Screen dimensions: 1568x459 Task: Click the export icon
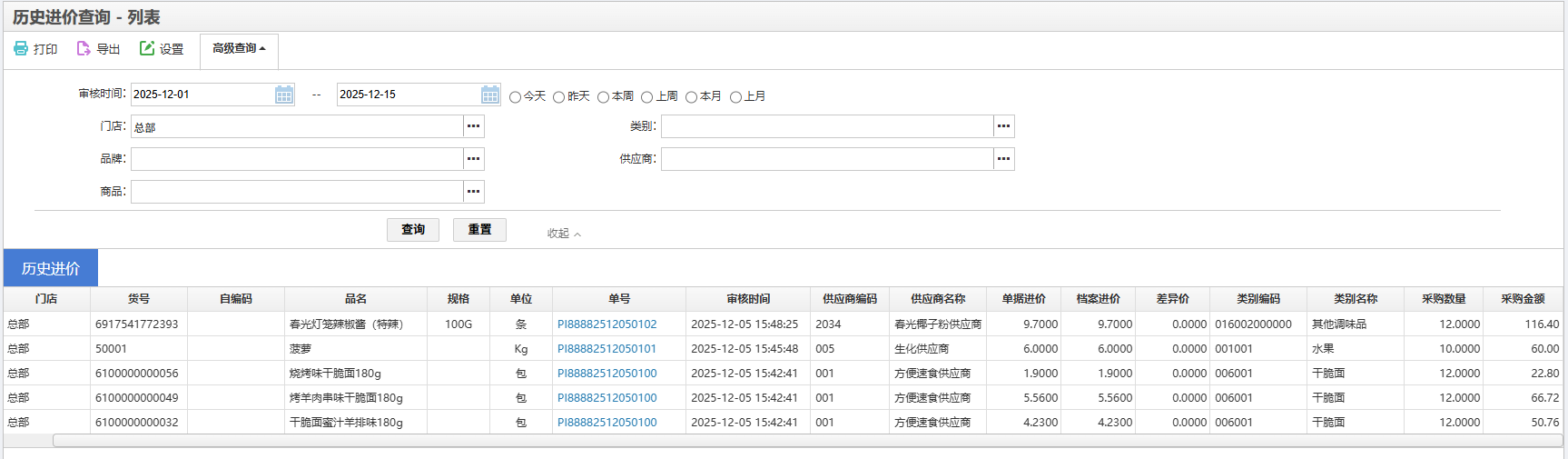point(84,49)
